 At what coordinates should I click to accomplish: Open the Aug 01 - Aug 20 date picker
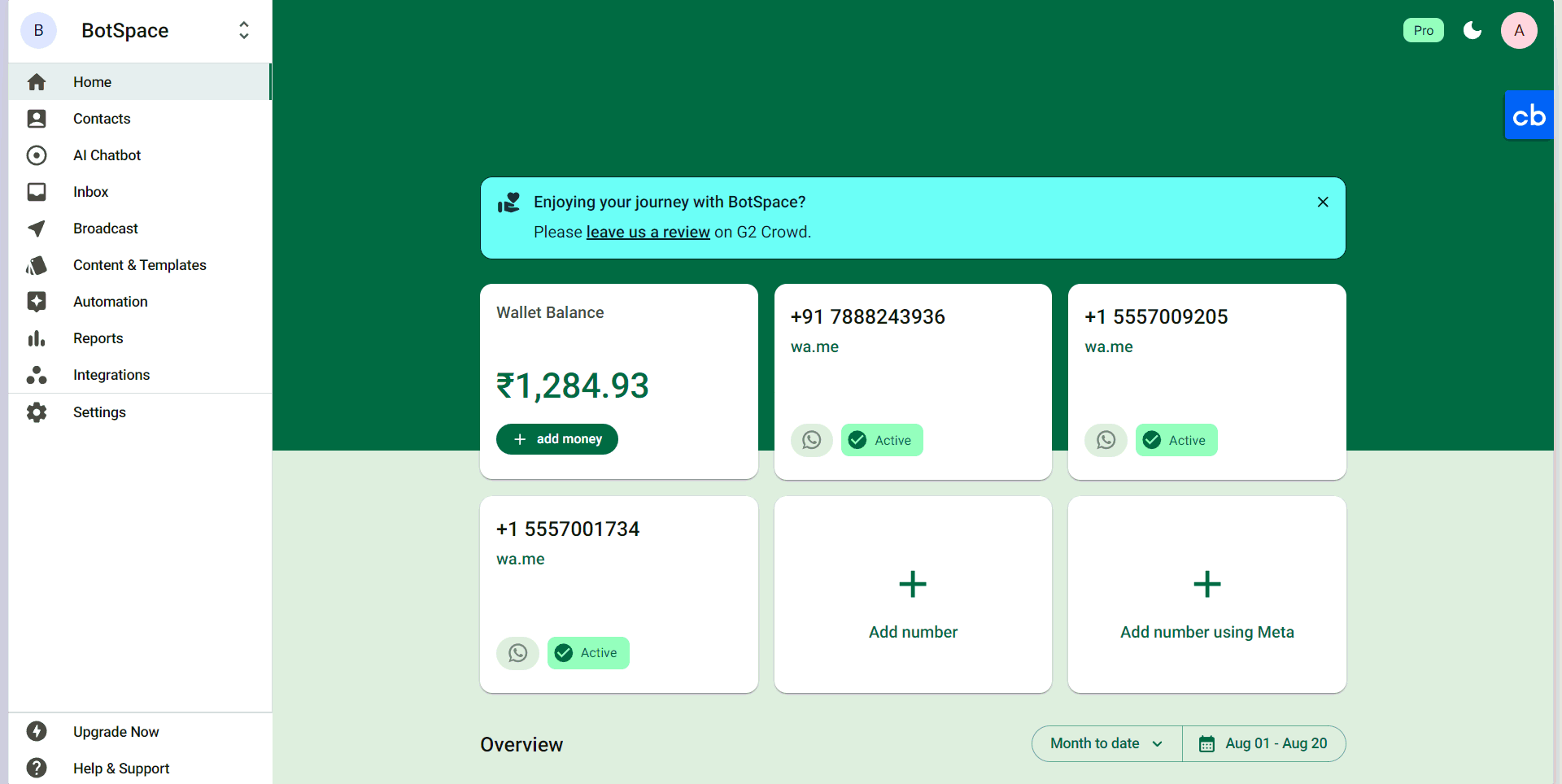point(1263,743)
